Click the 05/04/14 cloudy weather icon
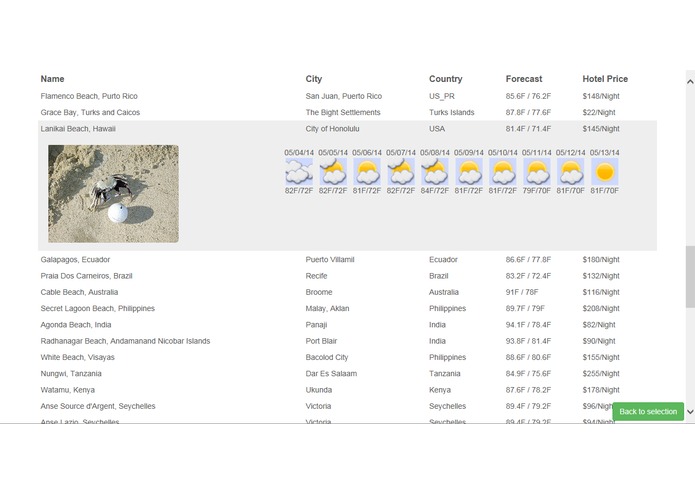This screenshot has height=494, width=695. (299, 172)
